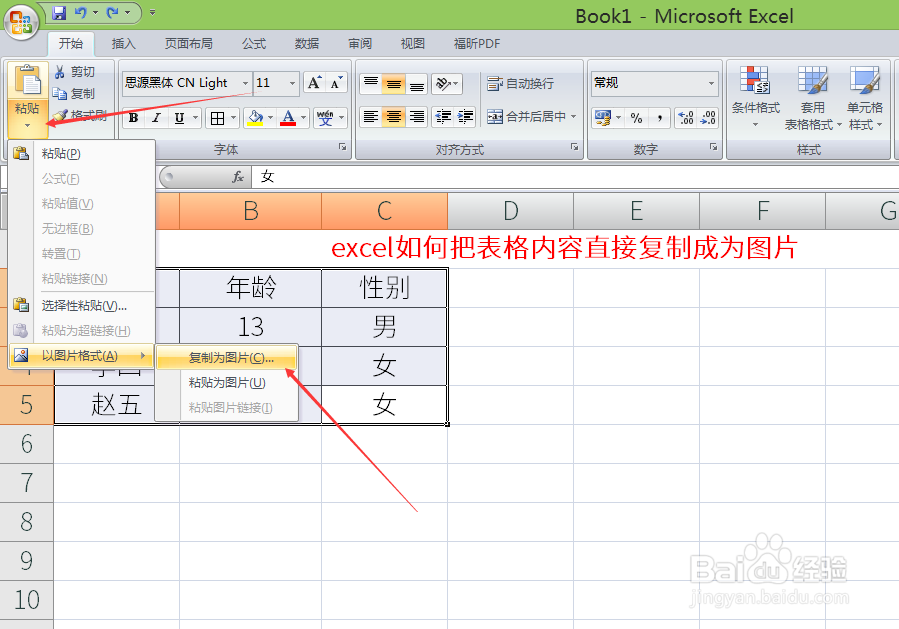Switch to the 页面布局 tab

click(189, 44)
